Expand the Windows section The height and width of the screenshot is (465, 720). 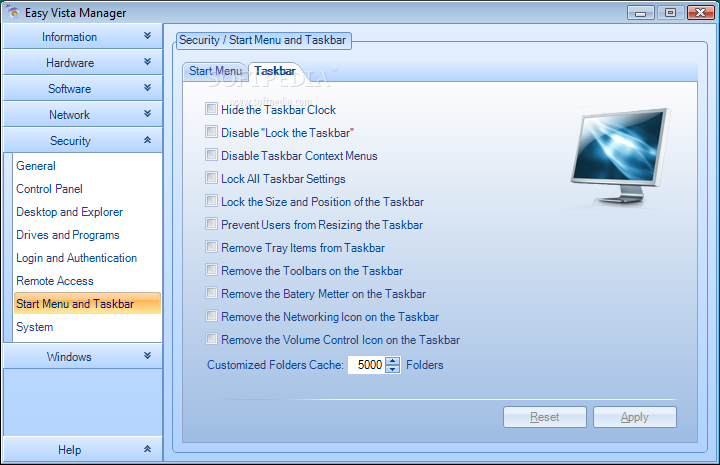[x=83, y=356]
